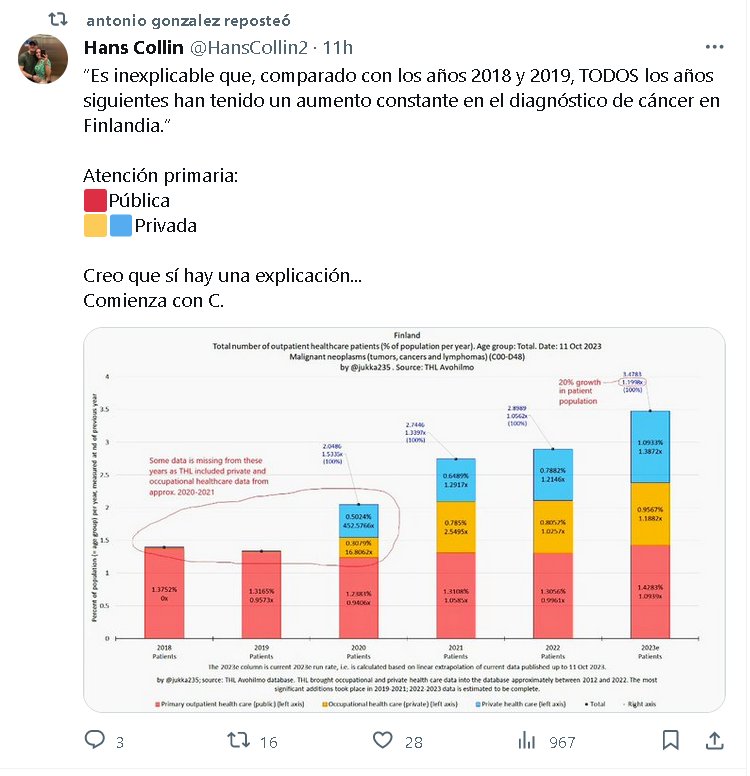Click the @HansCollin2 handle
Viewport: 750px width, 776px height.
point(246,47)
